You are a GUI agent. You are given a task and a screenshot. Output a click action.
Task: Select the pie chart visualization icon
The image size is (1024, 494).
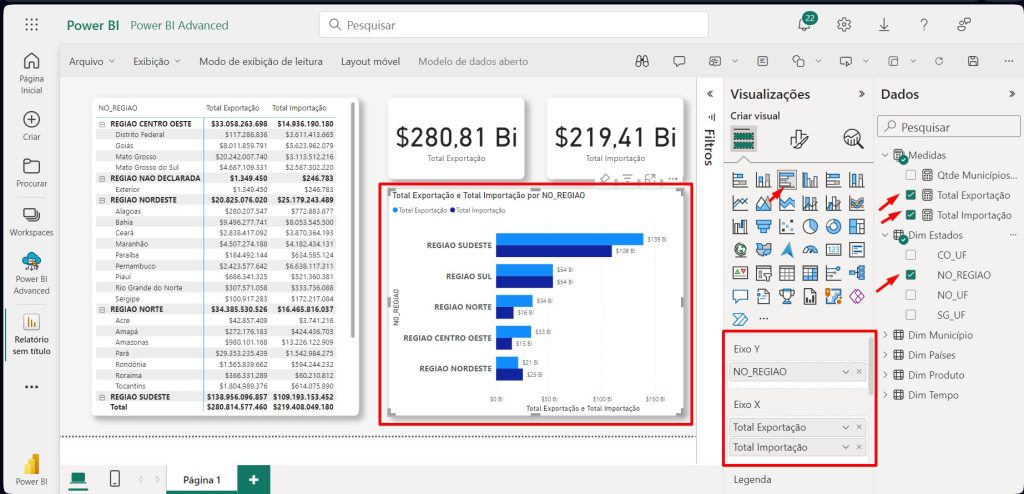pyautogui.click(x=808, y=225)
